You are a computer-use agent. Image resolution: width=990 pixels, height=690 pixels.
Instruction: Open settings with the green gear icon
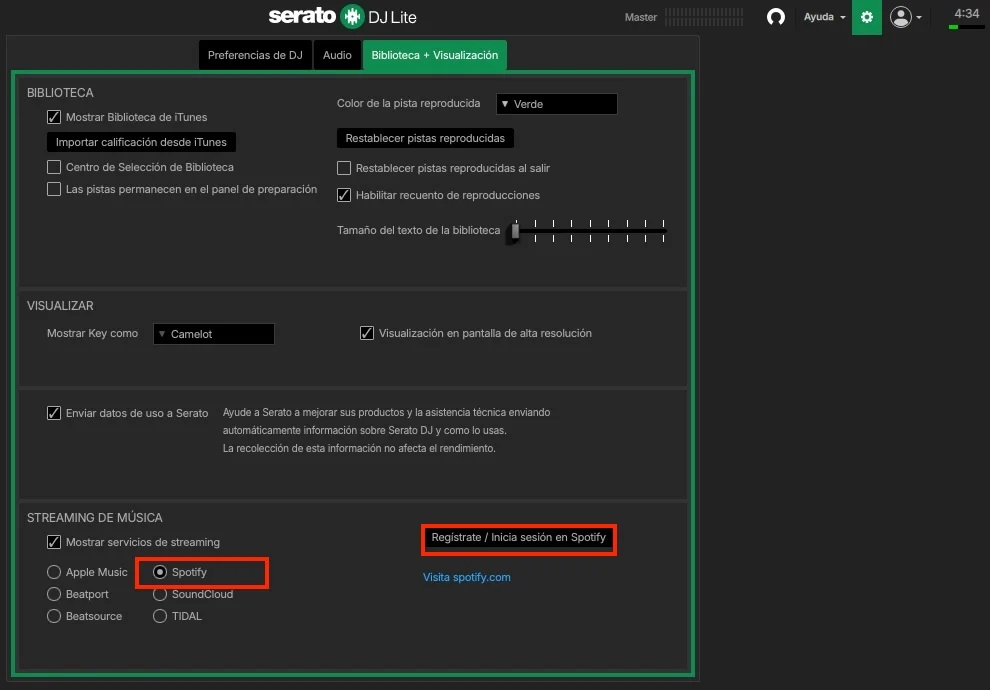coord(866,17)
